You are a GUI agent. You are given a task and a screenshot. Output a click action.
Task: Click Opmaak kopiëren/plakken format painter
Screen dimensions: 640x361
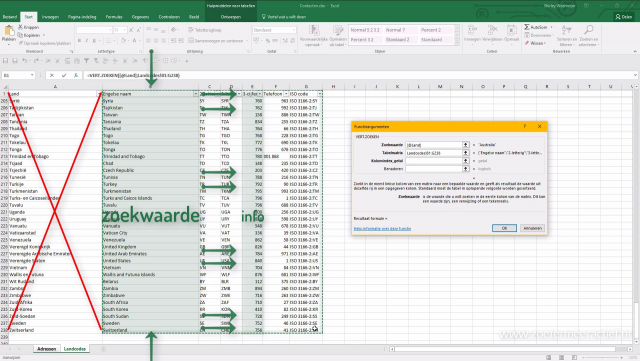pos(45,43)
